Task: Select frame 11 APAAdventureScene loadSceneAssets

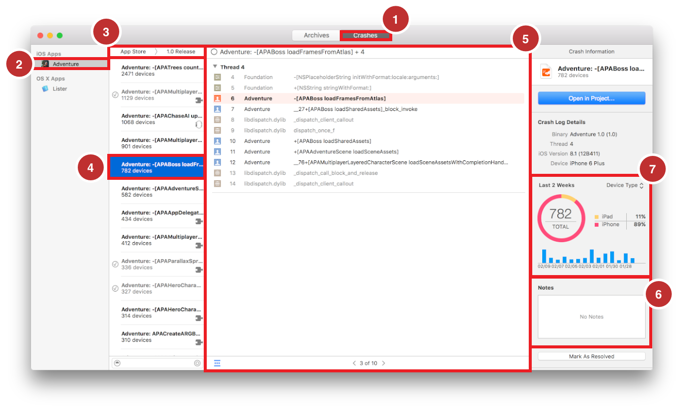Action: (x=368, y=152)
